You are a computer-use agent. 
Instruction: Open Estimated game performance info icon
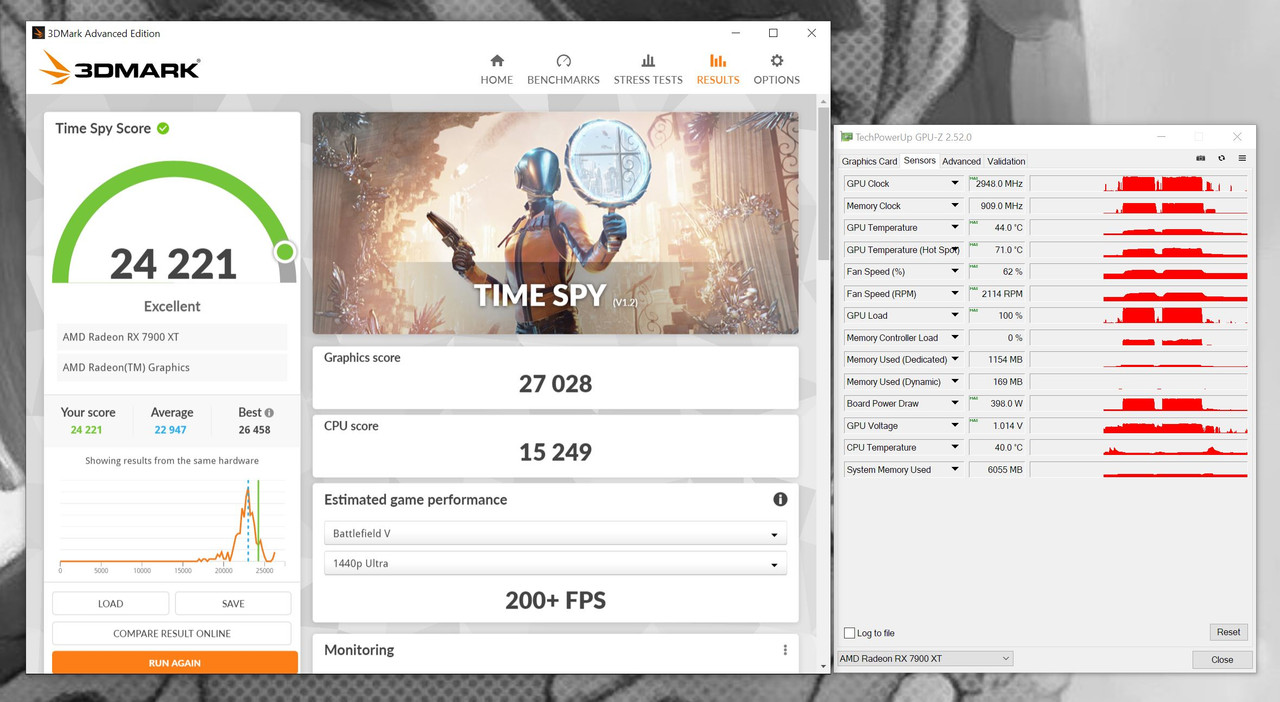[x=780, y=499]
